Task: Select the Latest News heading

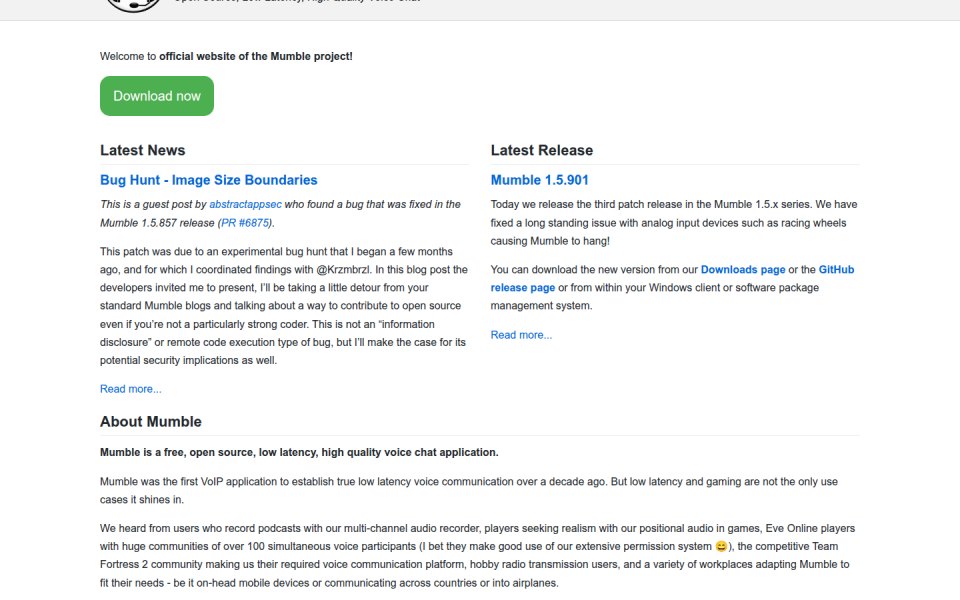Action: coord(143,151)
